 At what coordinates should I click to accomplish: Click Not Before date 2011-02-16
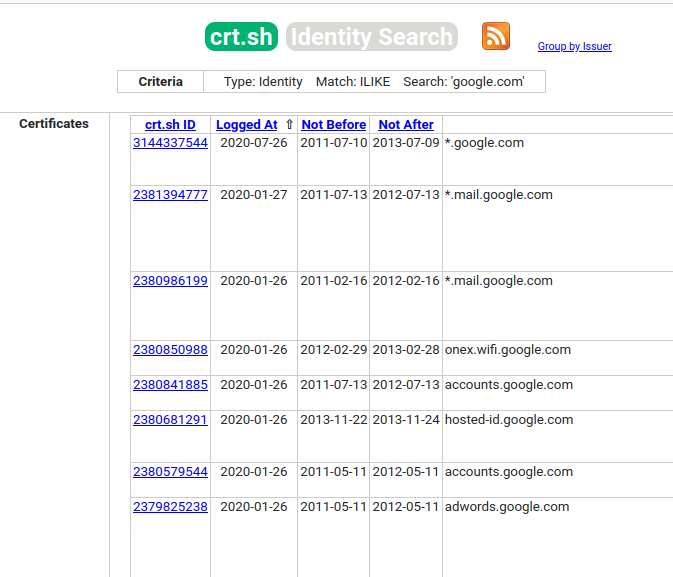[x=333, y=280]
